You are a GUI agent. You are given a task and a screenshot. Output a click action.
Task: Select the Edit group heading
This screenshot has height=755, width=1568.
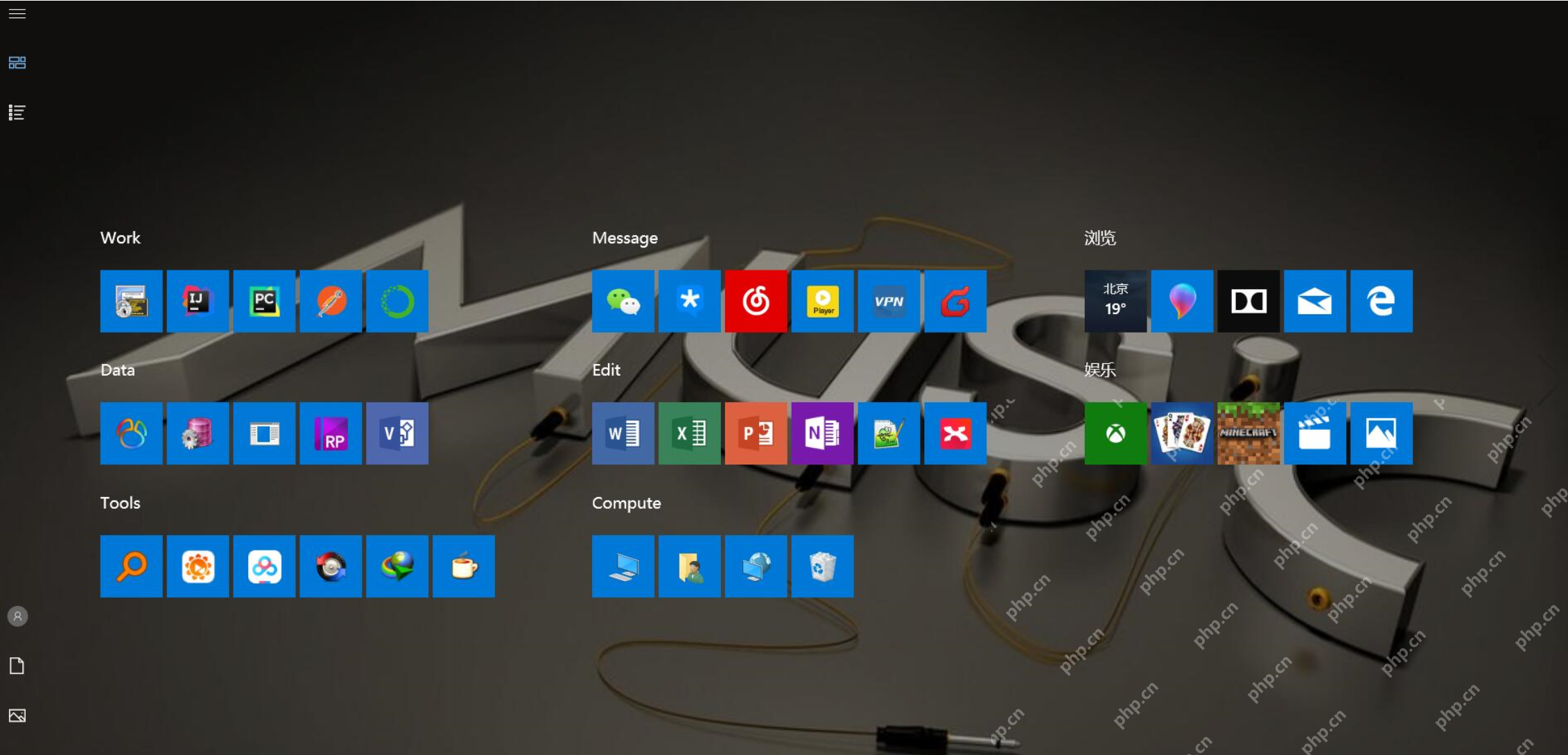pos(607,370)
